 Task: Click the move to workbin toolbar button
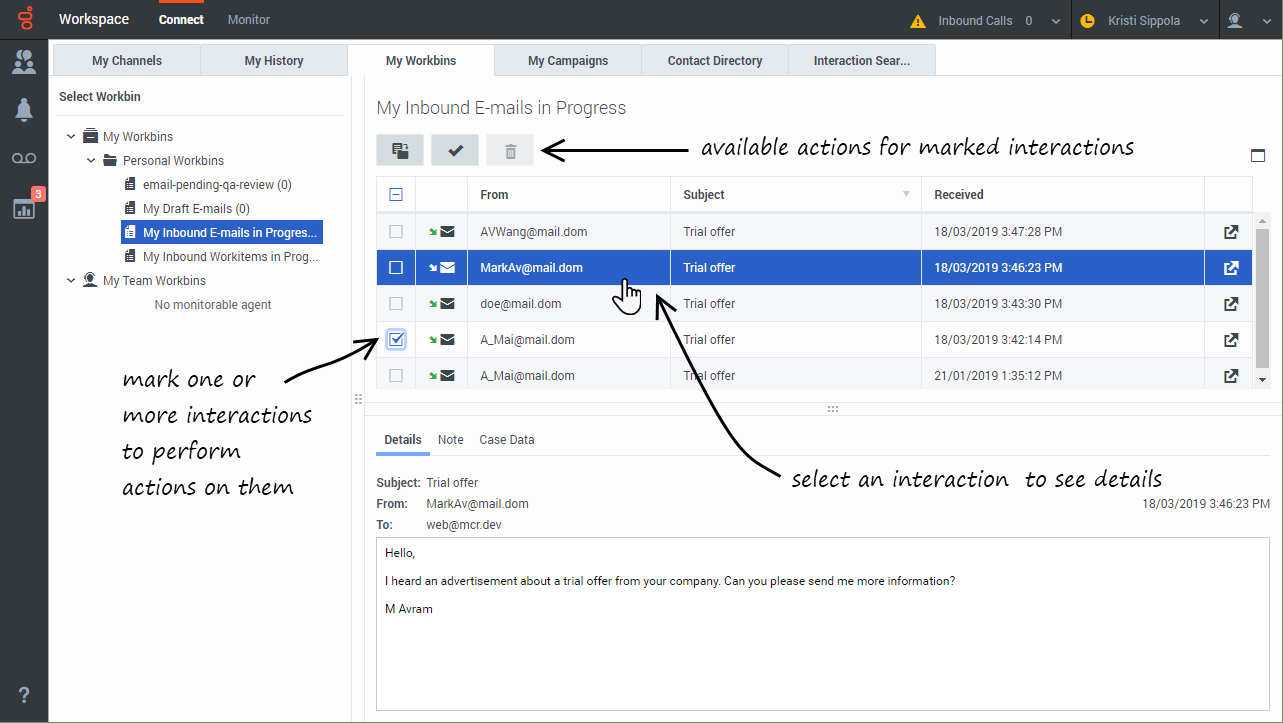(x=400, y=151)
